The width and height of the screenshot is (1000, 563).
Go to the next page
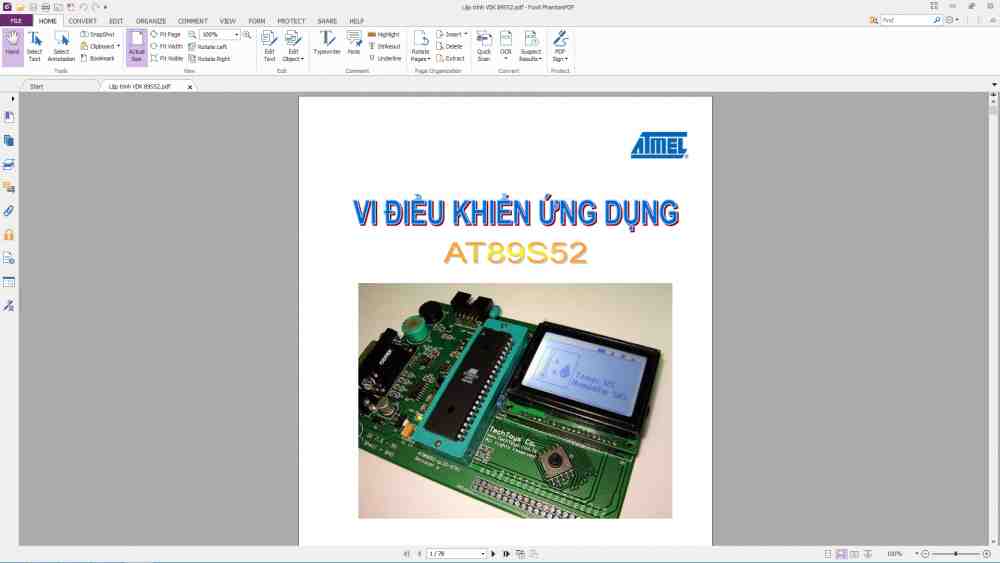[494, 554]
